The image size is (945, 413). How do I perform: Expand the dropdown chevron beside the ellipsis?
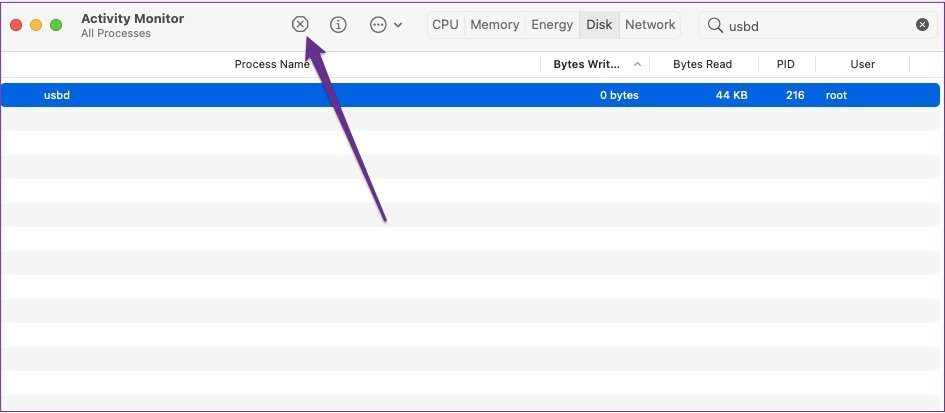click(x=398, y=25)
